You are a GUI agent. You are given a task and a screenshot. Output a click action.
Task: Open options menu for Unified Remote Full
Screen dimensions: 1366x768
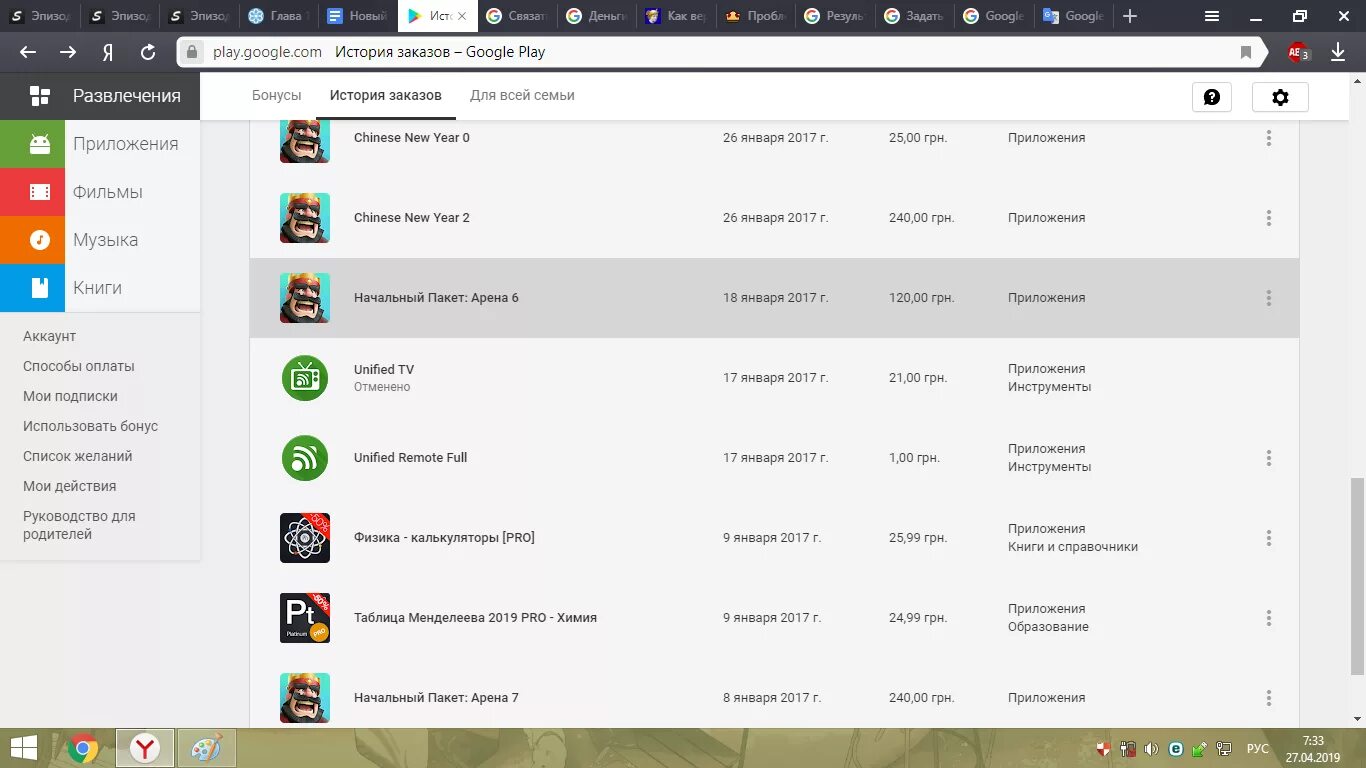coord(1269,458)
